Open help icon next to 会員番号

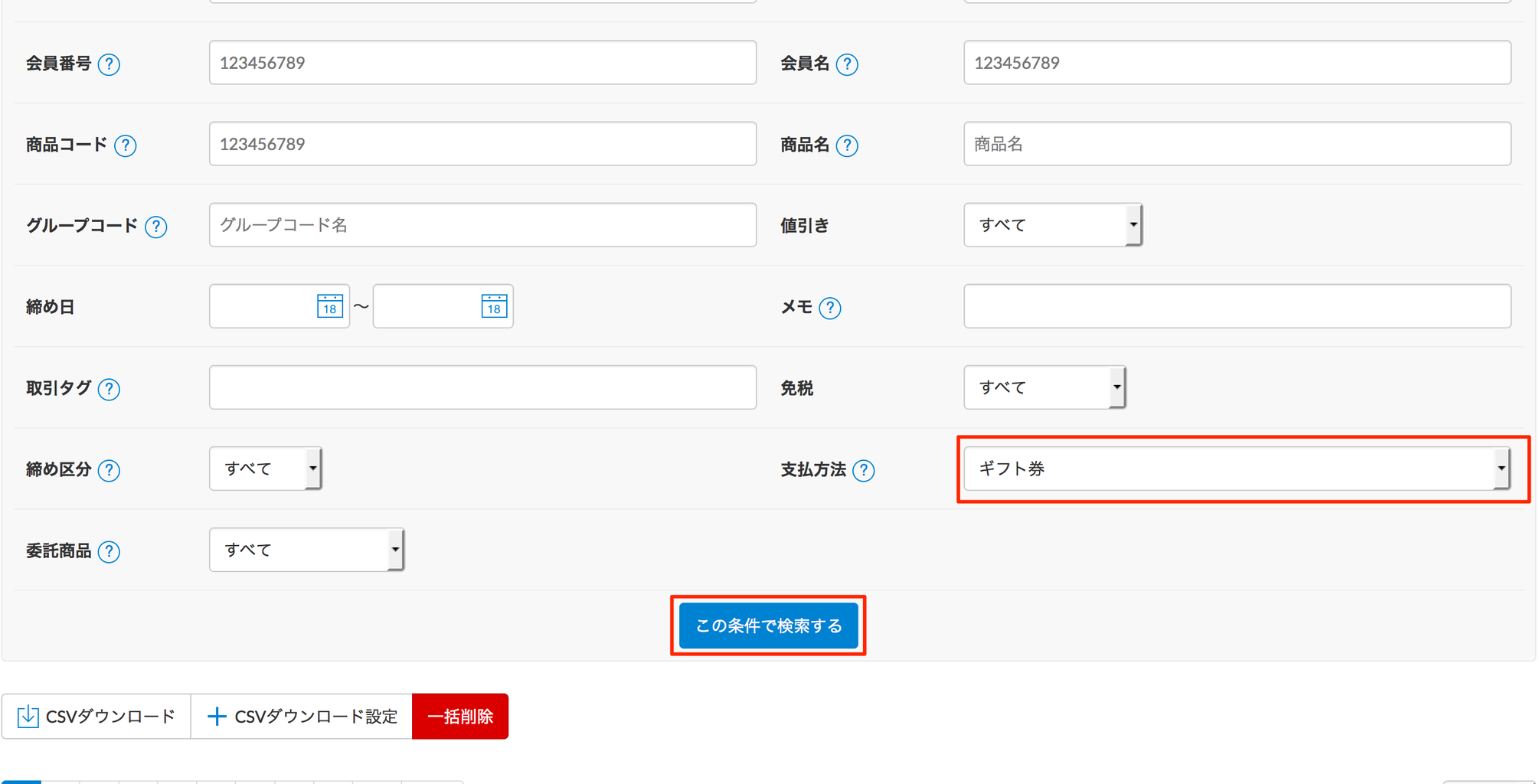110,64
